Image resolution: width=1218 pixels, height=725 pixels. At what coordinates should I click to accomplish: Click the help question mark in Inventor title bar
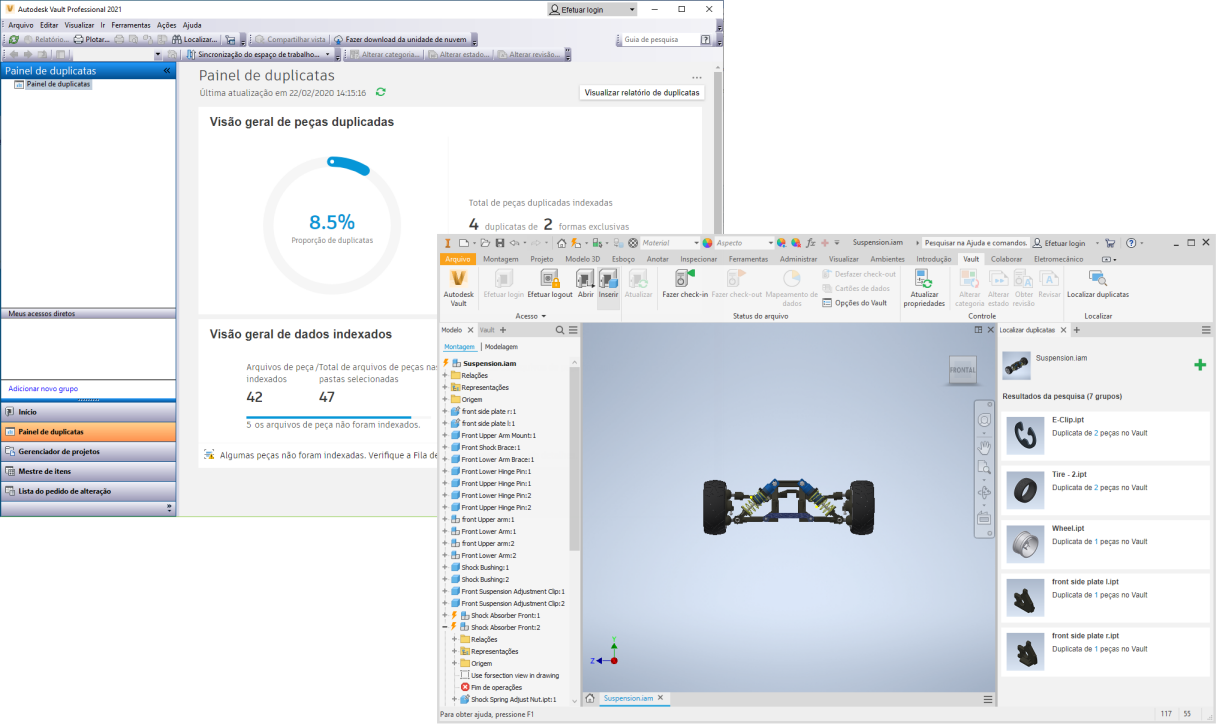pos(1131,243)
